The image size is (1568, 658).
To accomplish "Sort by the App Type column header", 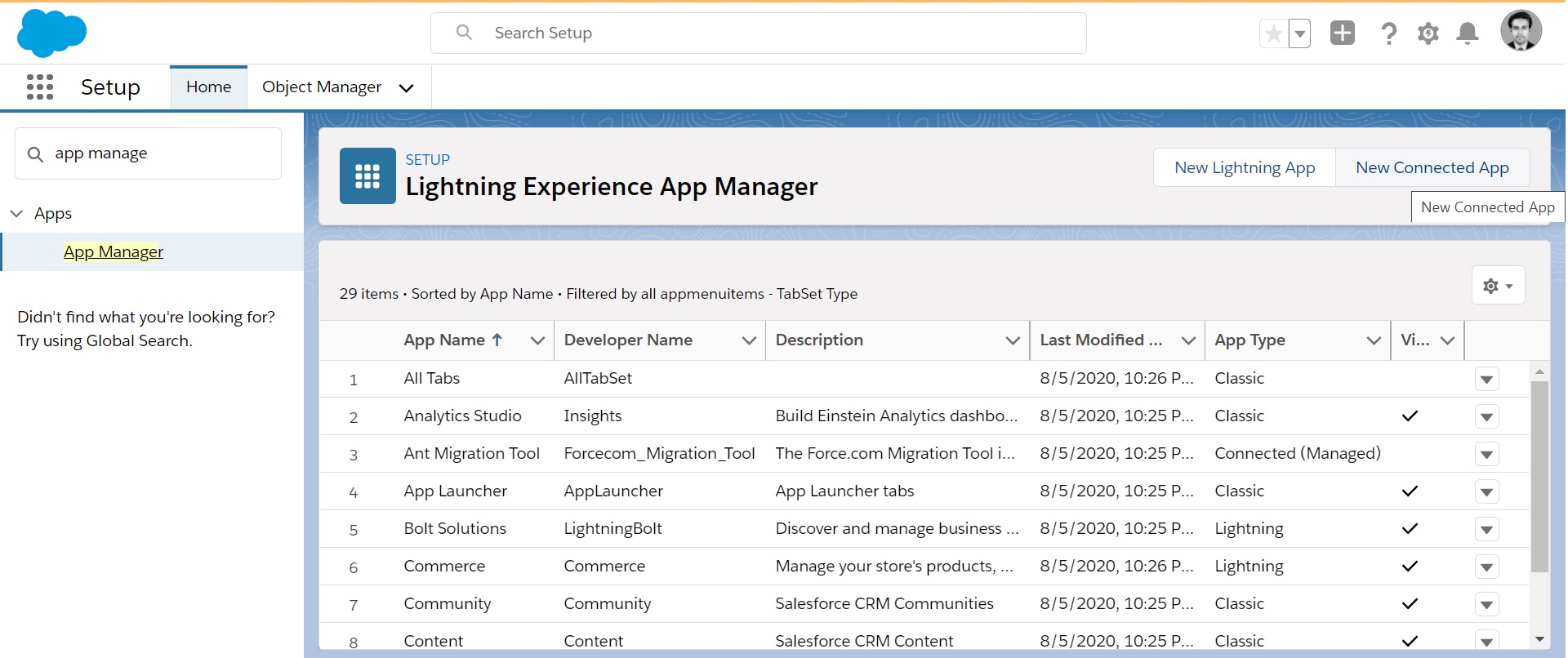I will coord(1249,340).
